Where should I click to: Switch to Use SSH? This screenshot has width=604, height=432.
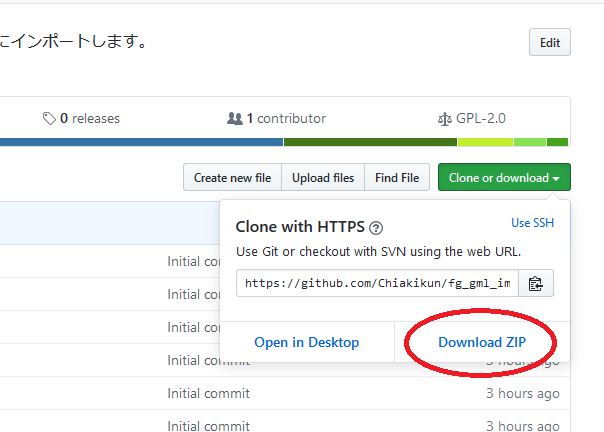click(532, 223)
